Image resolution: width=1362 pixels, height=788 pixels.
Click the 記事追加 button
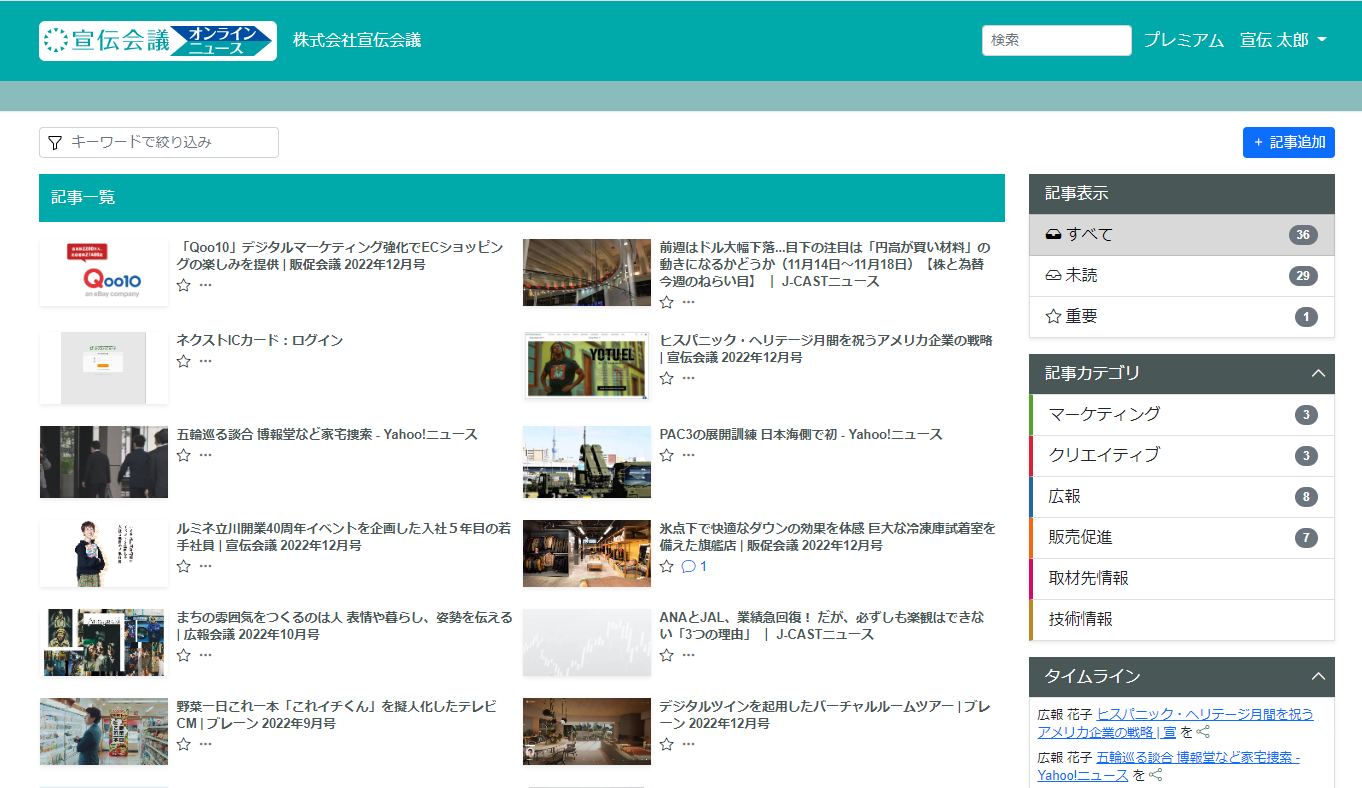point(1288,142)
